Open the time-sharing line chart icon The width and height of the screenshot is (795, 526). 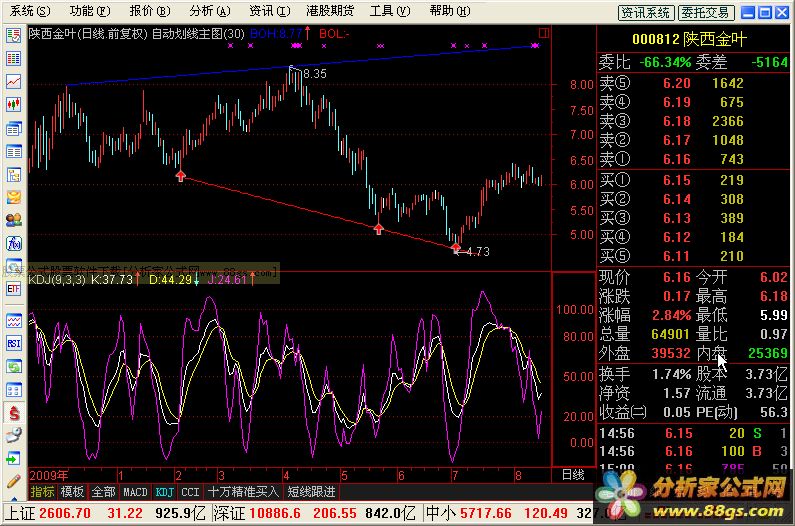click(x=14, y=81)
